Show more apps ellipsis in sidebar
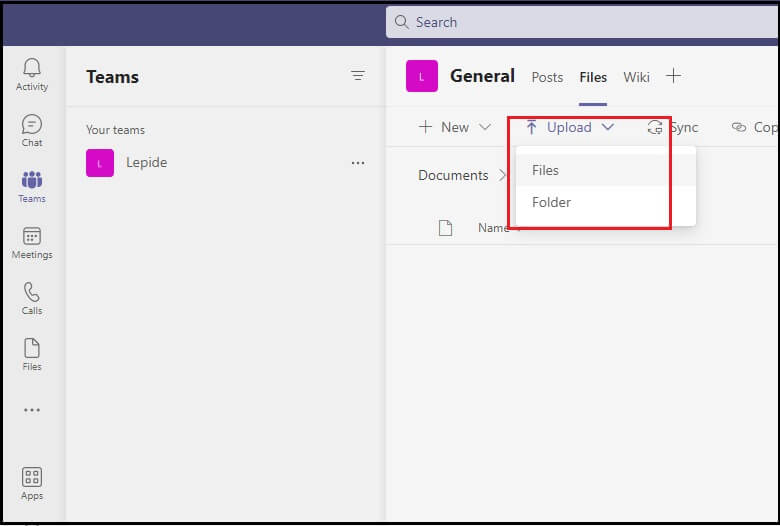Screen dimensions: 780x526 coord(32,410)
